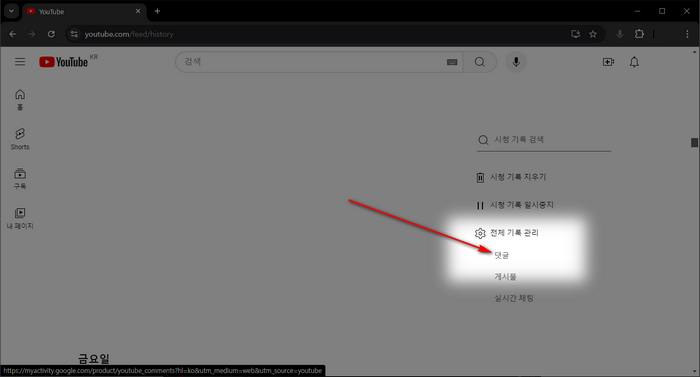Open the tab search dropdown arrow
700x377 pixels.
coord(11,11)
